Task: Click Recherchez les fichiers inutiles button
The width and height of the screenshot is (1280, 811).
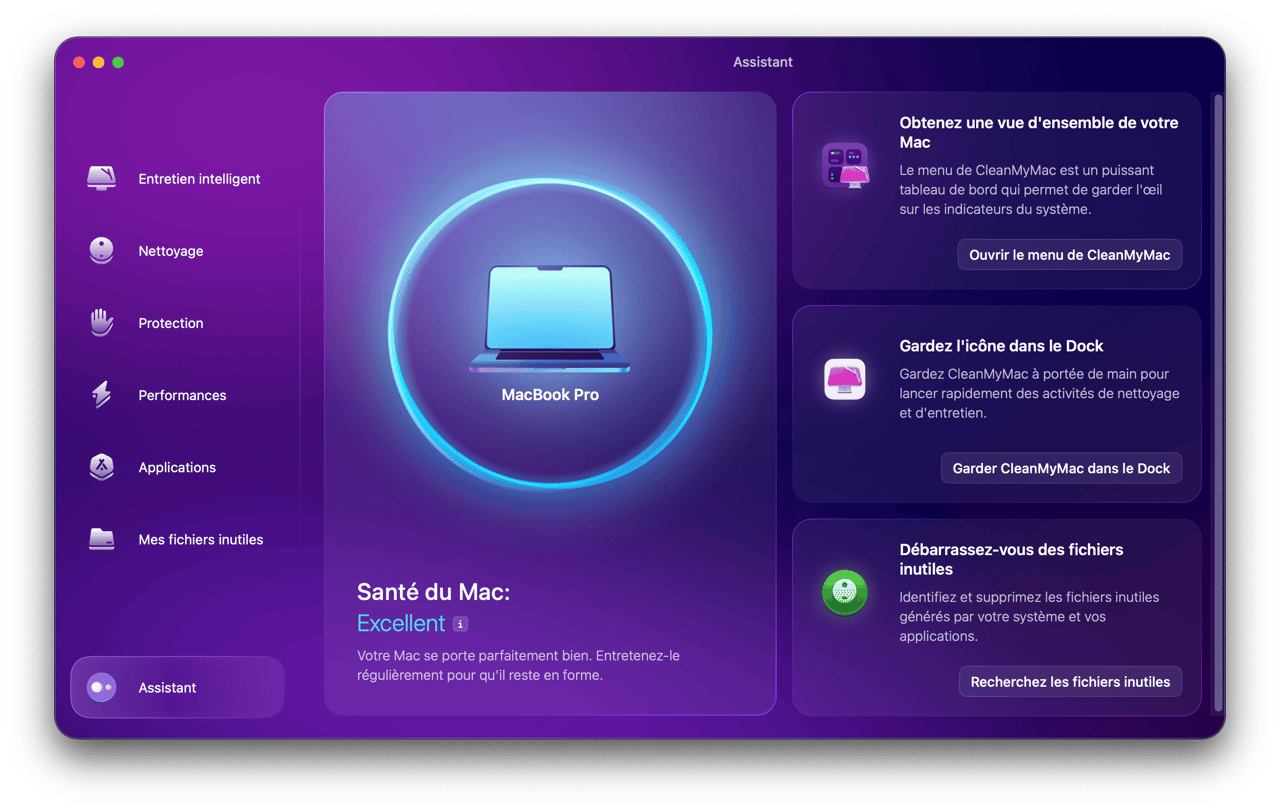Action: (x=1070, y=682)
